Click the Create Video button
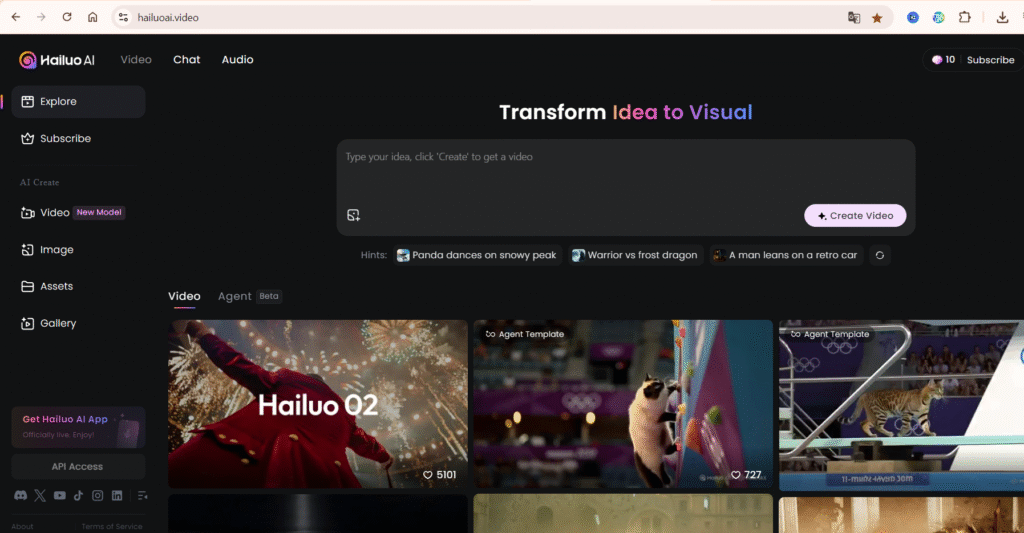The image size is (1024, 533). point(855,216)
